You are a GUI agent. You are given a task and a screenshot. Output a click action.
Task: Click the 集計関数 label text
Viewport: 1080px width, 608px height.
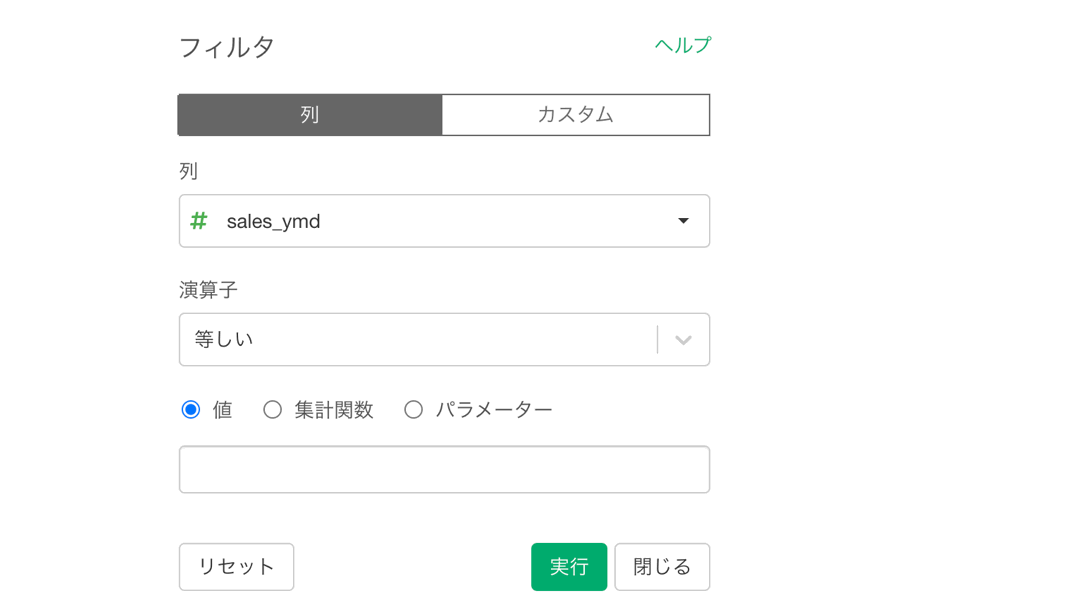334,410
